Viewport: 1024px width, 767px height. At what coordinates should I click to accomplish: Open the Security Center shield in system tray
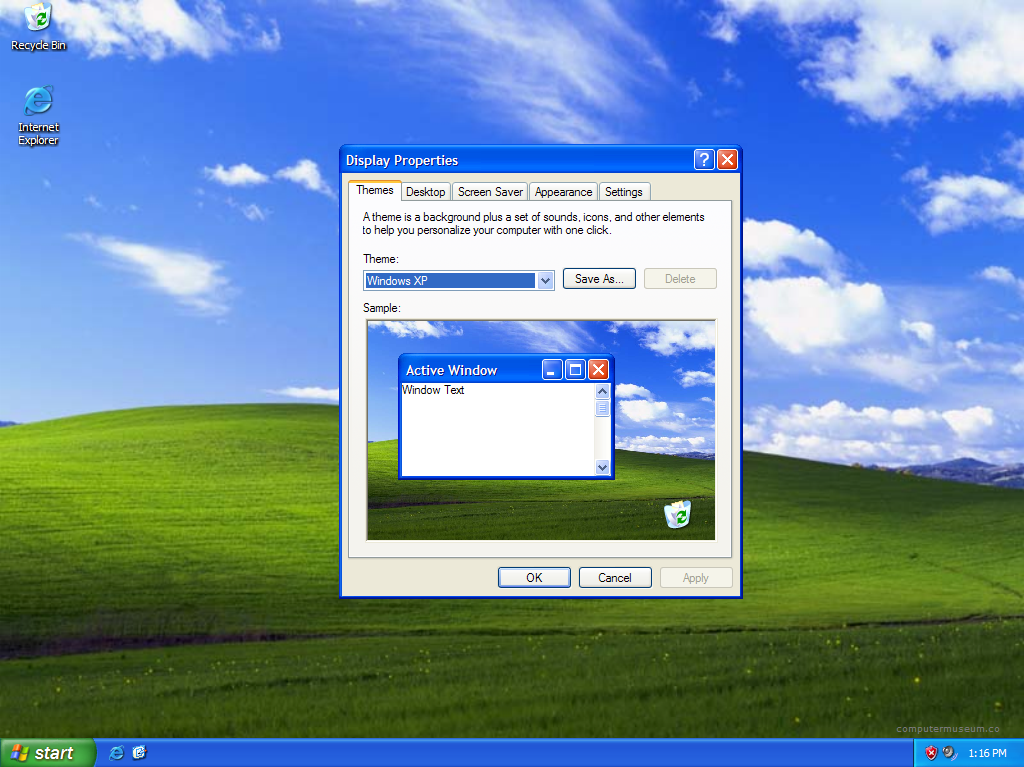[x=931, y=752]
